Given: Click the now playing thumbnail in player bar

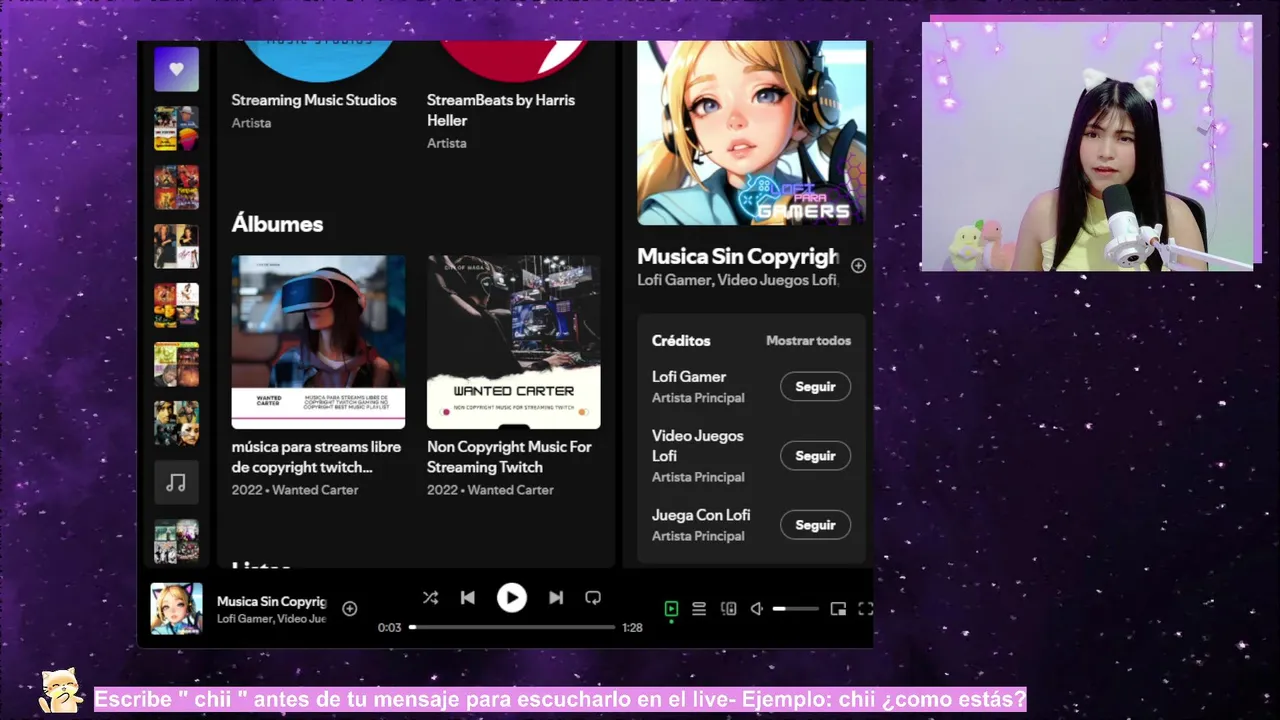Looking at the screenshot, I should point(176,609).
